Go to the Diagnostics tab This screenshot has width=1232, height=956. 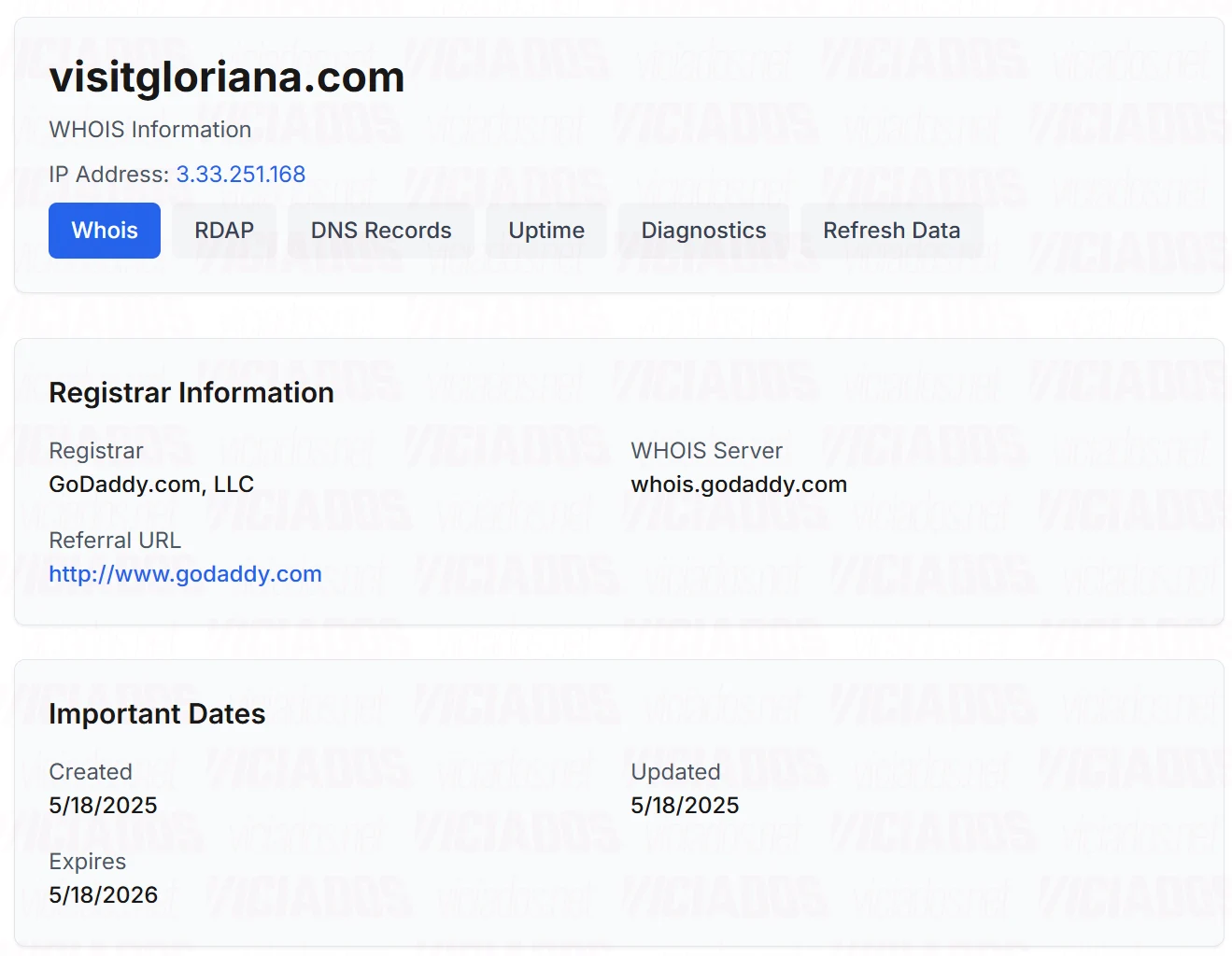[703, 231]
